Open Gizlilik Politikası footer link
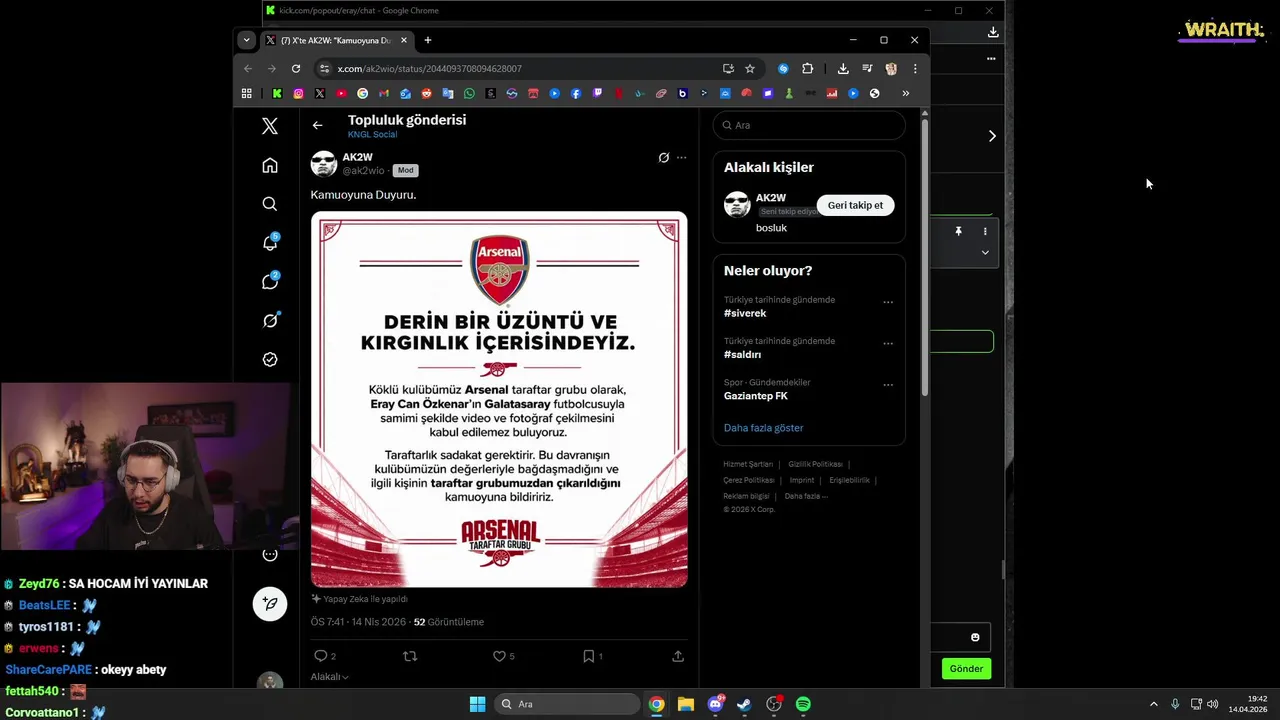This screenshot has height=720, width=1280. pyautogui.click(x=815, y=464)
